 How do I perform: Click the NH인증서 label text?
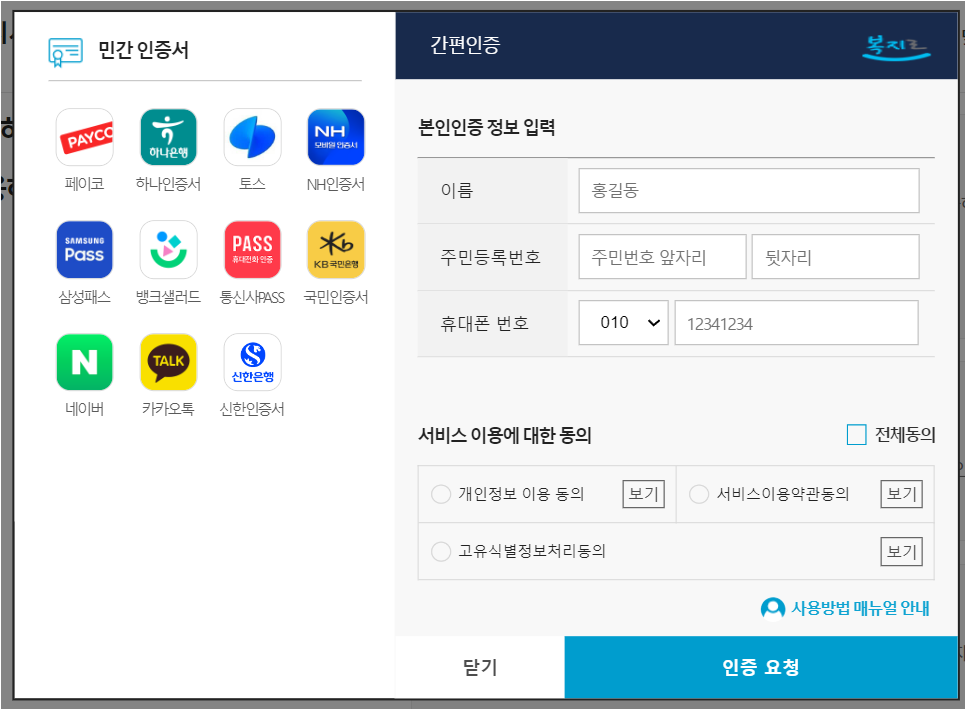pyautogui.click(x=336, y=184)
